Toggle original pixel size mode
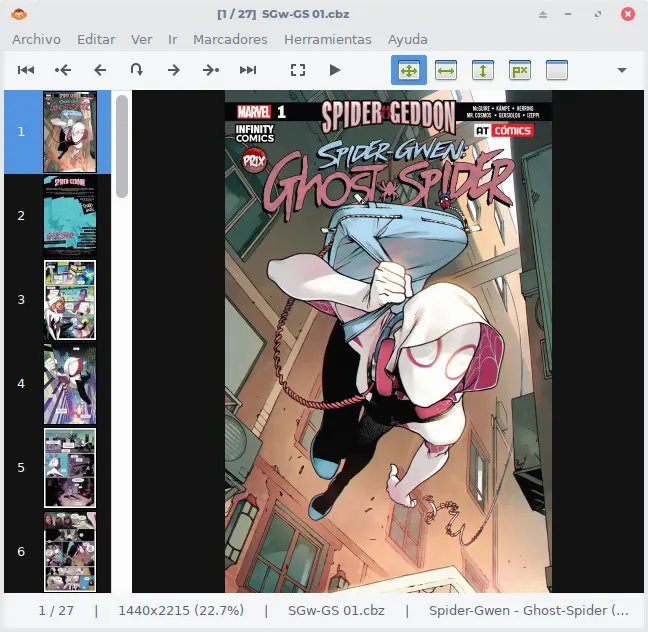Image resolution: width=648 pixels, height=632 pixels. tap(520, 70)
